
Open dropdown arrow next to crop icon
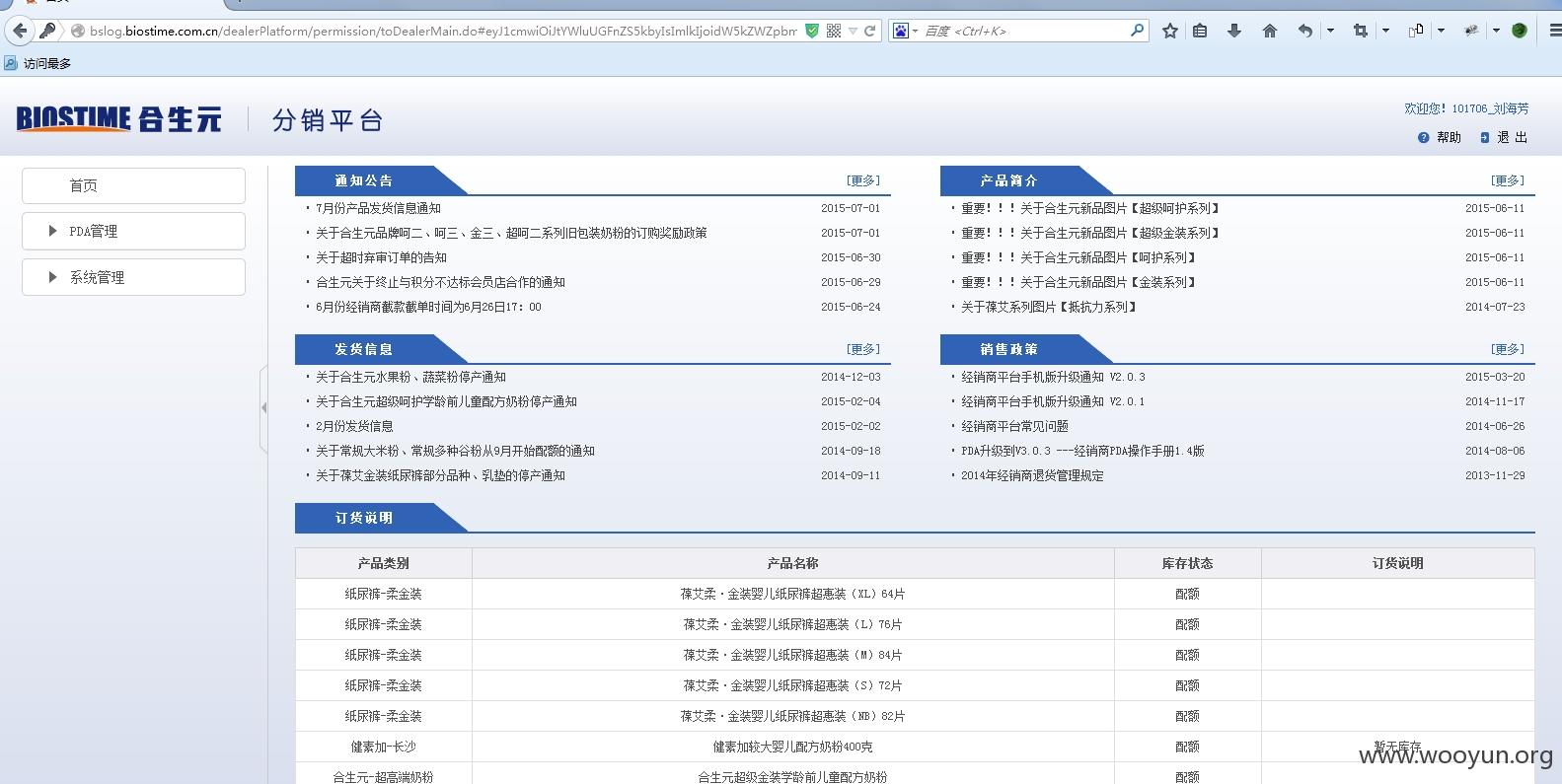click(1385, 31)
